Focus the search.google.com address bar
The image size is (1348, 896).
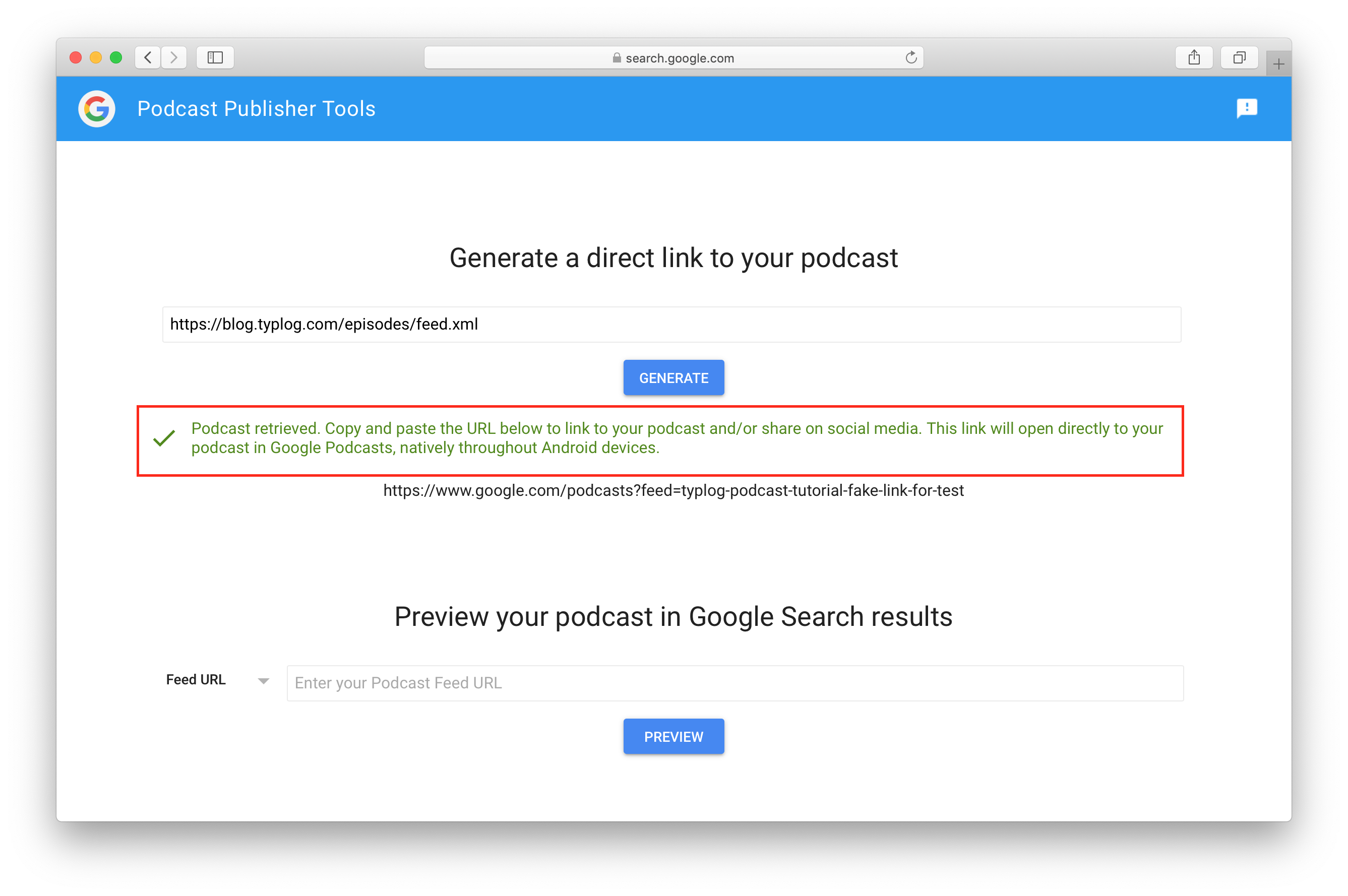[x=673, y=58]
